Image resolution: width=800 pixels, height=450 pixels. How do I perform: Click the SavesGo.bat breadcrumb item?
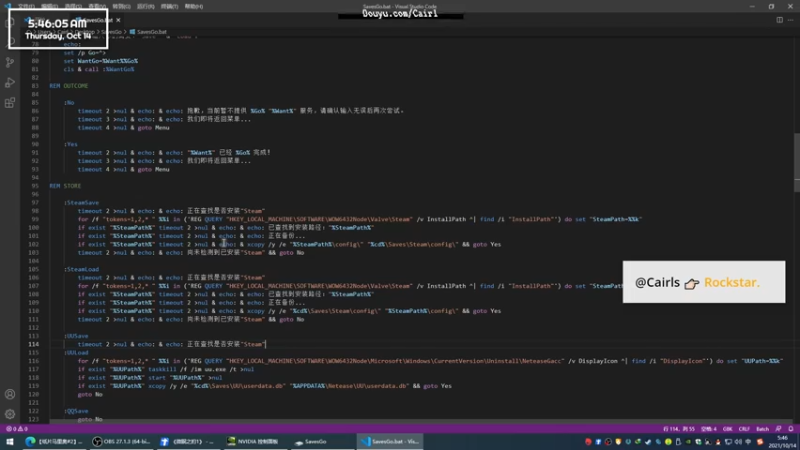tap(148, 32)
